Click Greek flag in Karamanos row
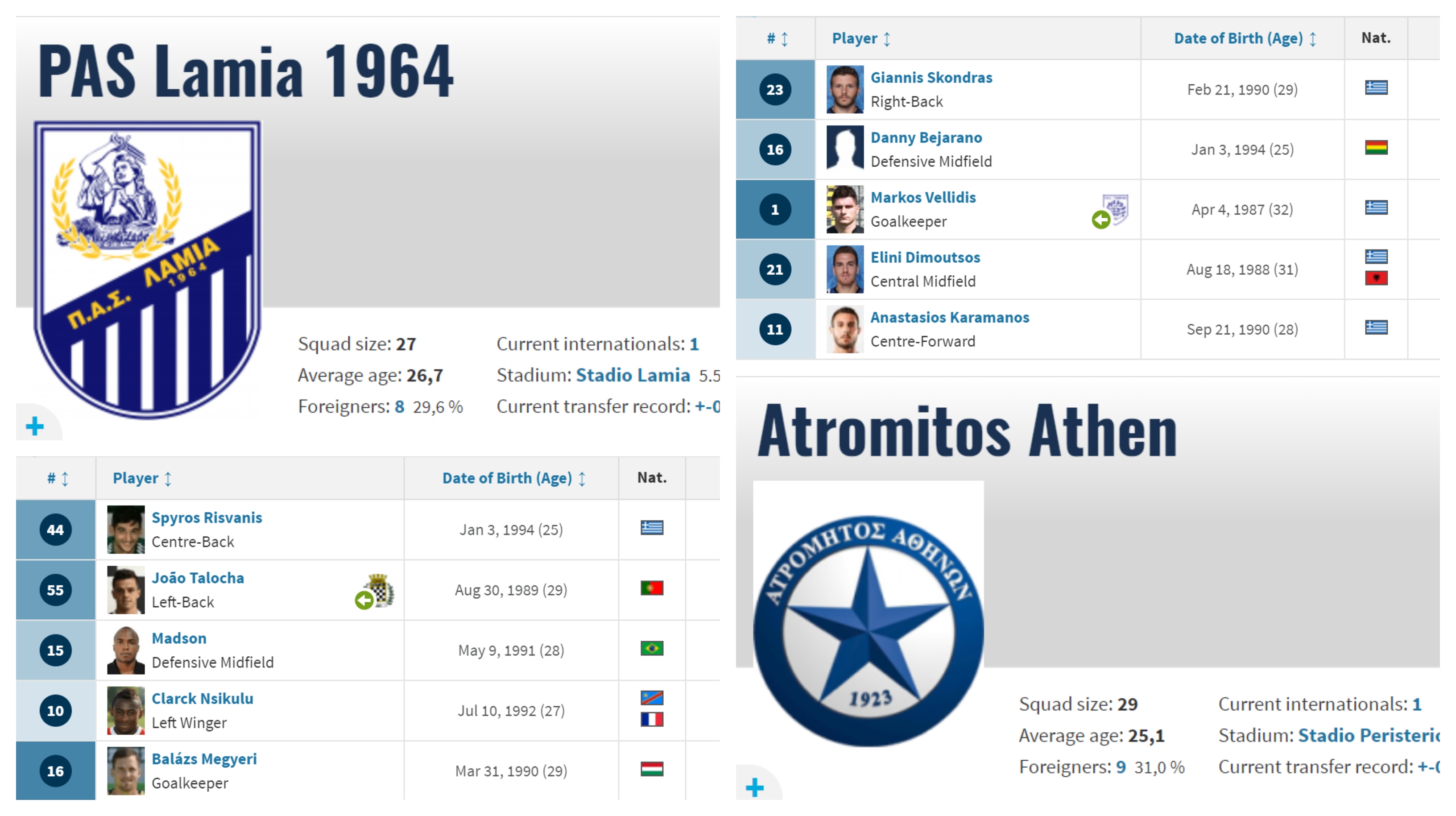1456x816 pixels. pyautogui.click(x=1376, y=327)
